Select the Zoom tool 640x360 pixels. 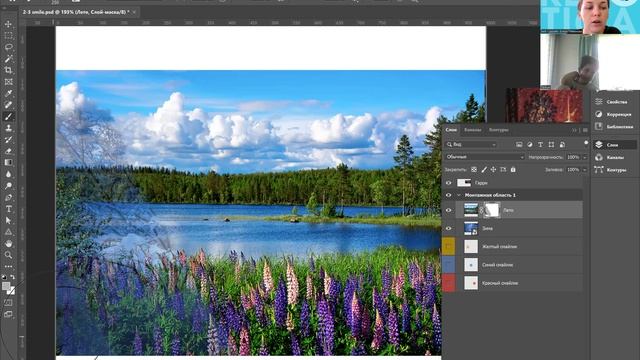point(8,255)
